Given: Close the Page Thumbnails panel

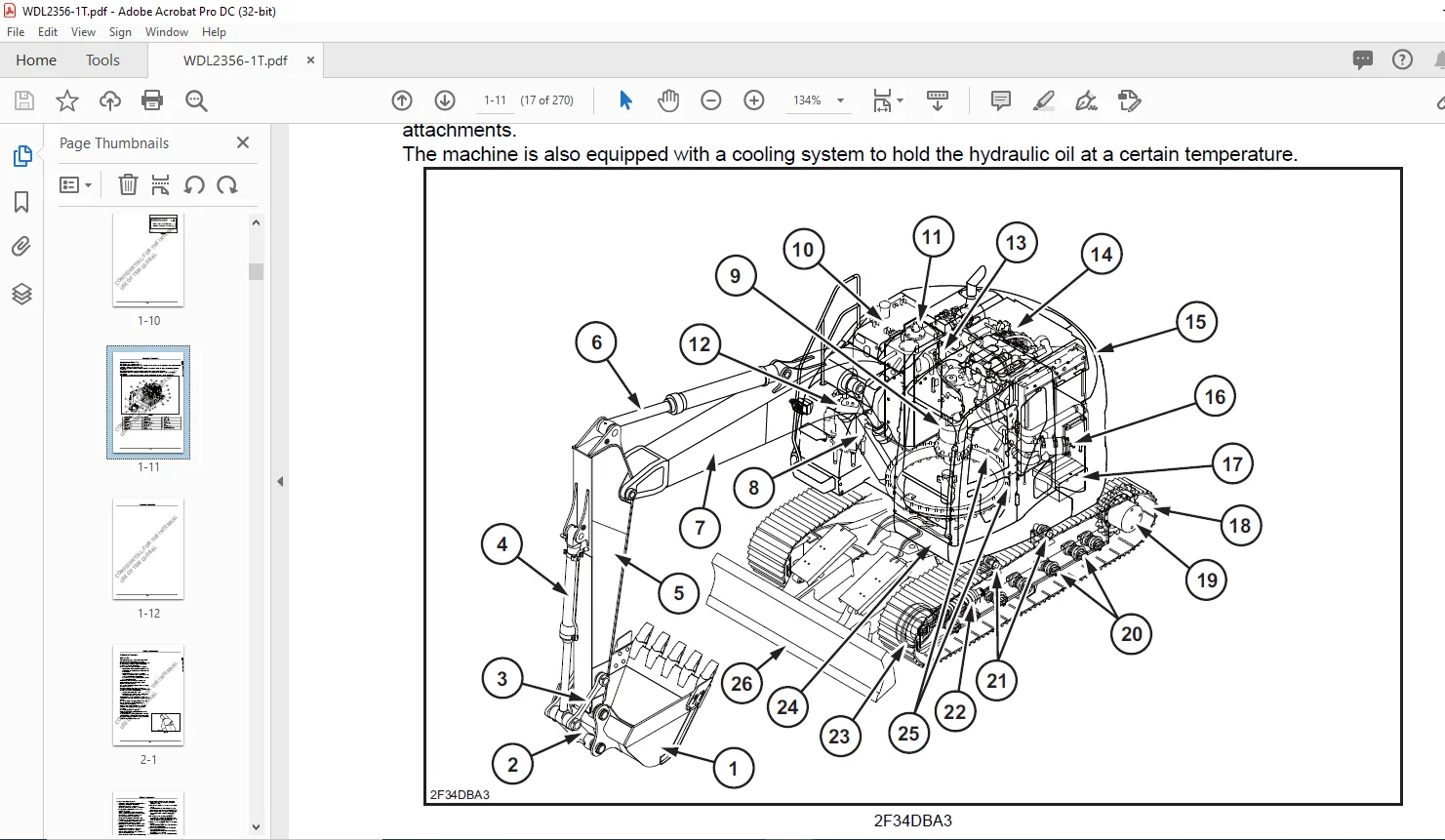Looking at the screenshot, I should (x=243, y=142).
